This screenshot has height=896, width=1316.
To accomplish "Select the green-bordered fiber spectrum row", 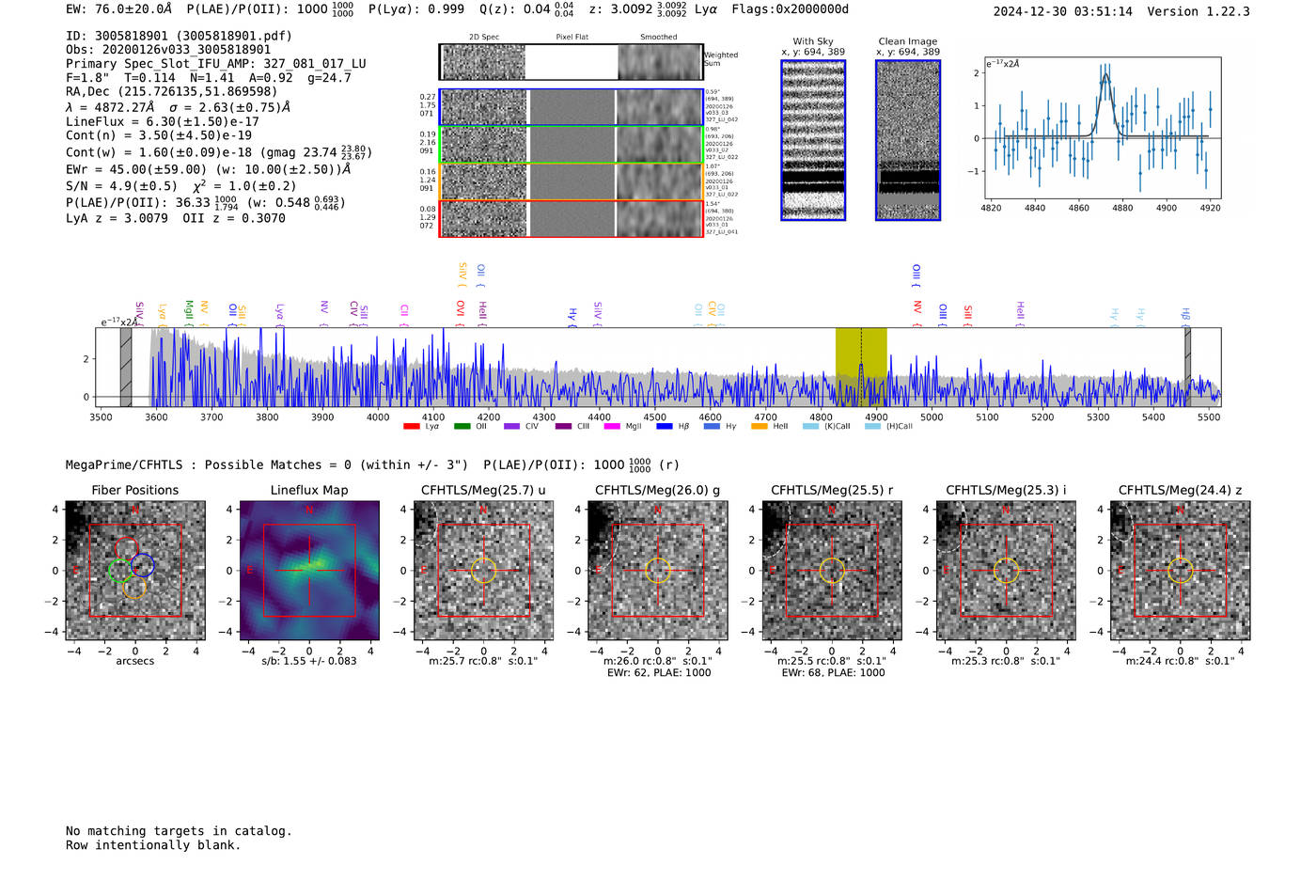I will [571, 145].
